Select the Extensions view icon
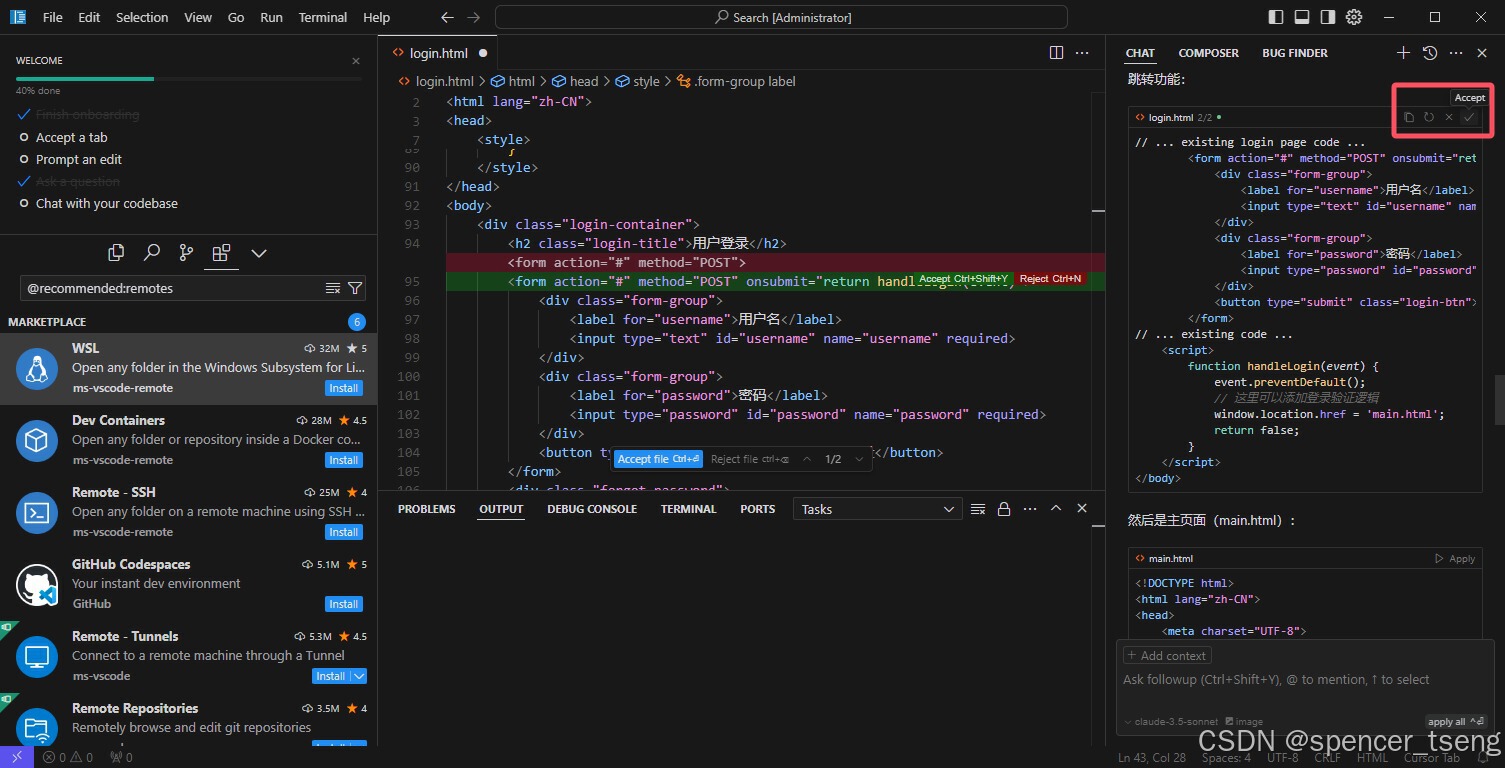The width and height of the screenshot is (1505, 768). point(221,252)
